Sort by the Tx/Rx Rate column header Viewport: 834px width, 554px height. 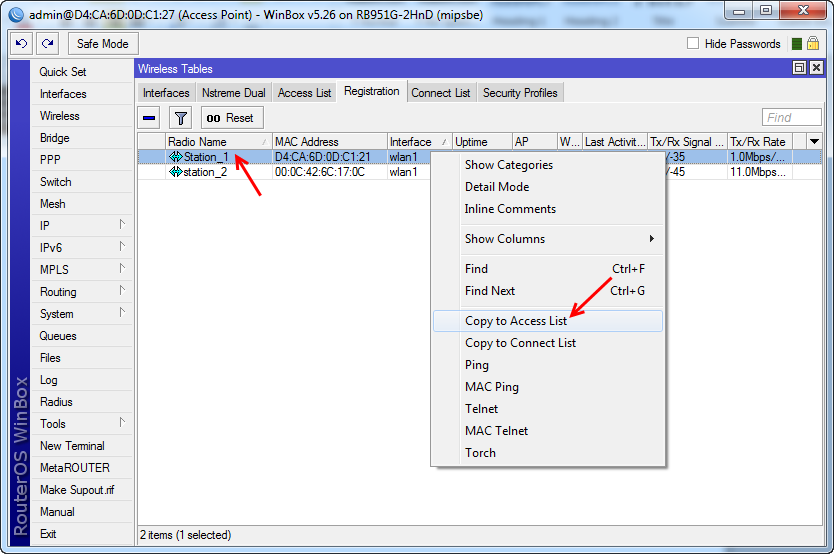760,141
